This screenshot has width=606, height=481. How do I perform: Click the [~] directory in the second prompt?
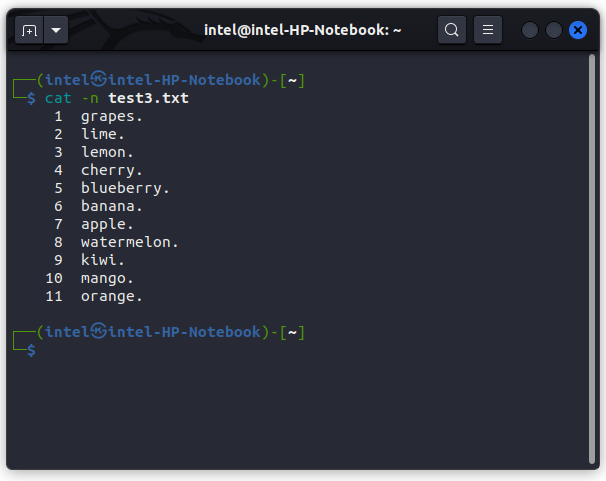coord(292,332)
